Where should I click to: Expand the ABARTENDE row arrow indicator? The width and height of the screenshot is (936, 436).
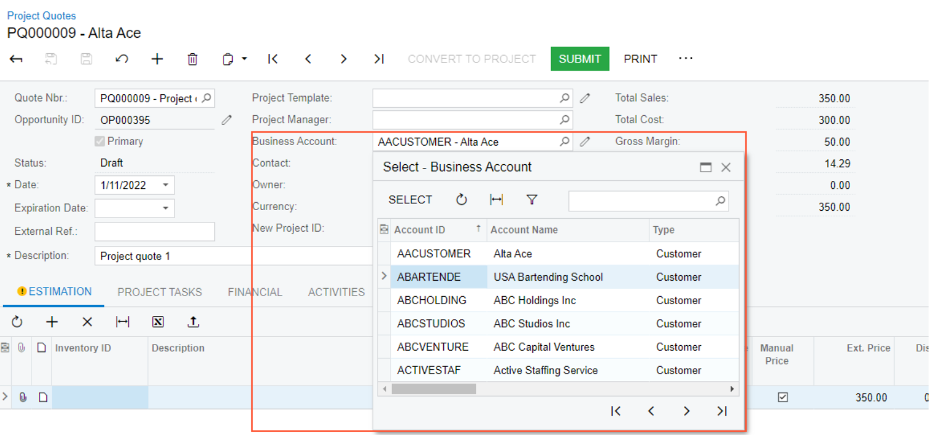[384, 277]
